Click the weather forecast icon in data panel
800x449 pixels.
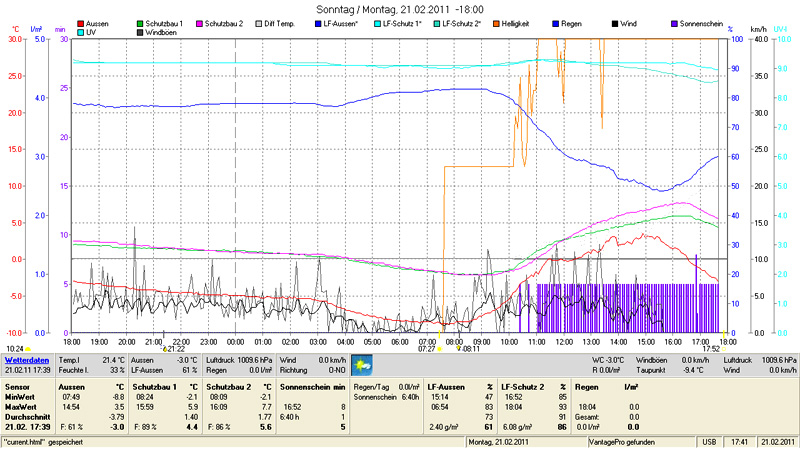(x=360, y=362)
